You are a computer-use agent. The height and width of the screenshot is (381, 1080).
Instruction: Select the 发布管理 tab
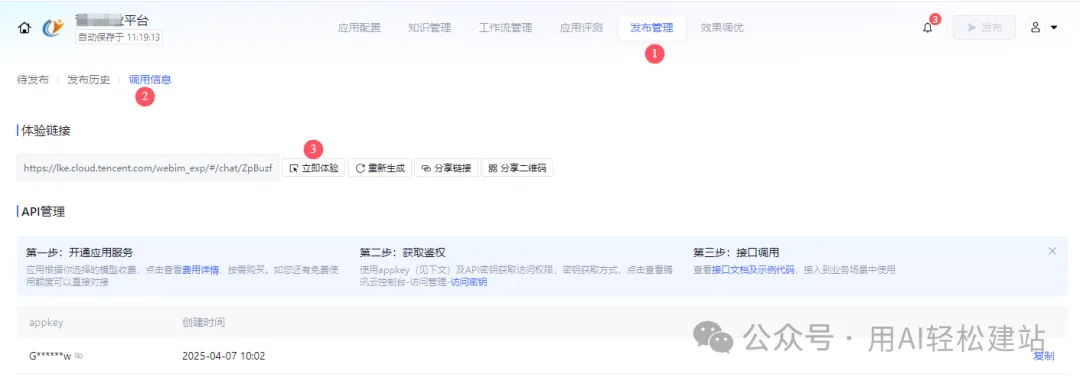pyautogui.click(x=652, y=28)
